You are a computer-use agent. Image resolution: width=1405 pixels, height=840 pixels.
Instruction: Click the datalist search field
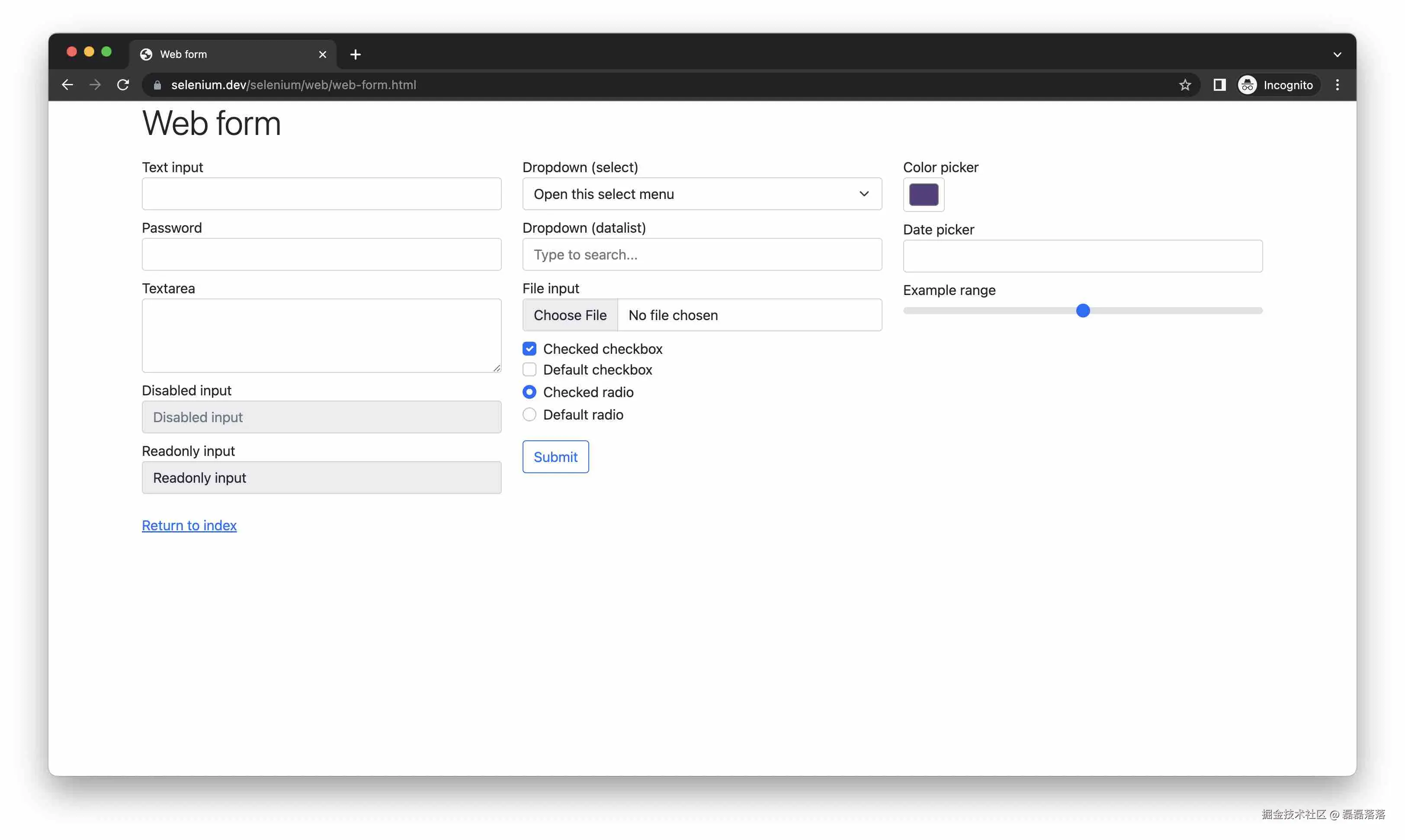pos(701,255)
